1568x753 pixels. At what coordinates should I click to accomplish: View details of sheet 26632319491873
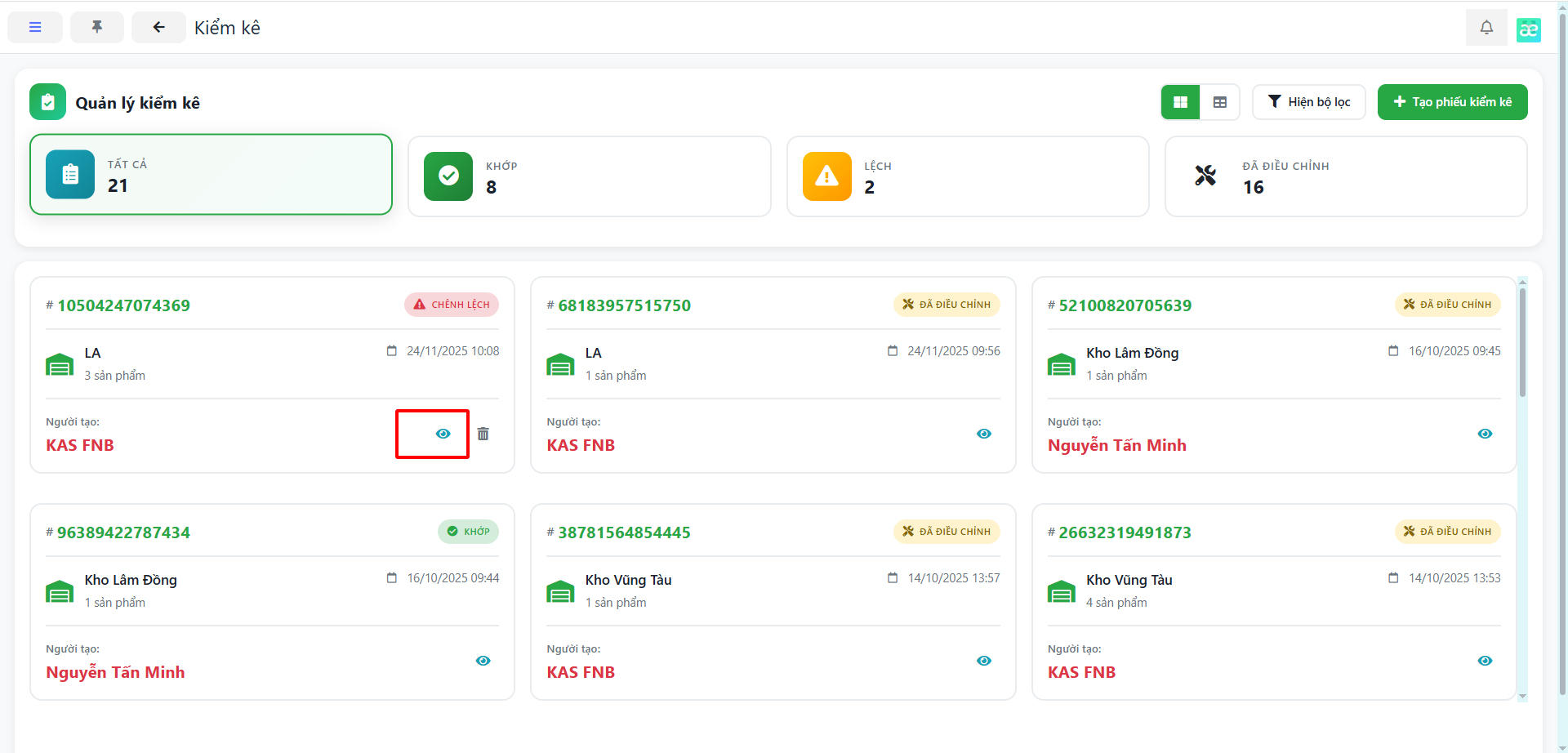click(1485, 661)
